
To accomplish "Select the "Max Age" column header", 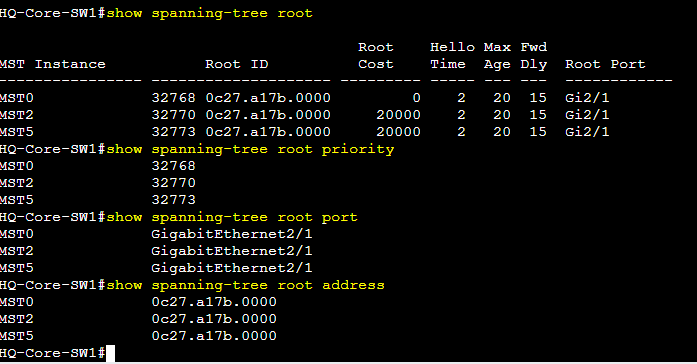I will pos(497,56).
